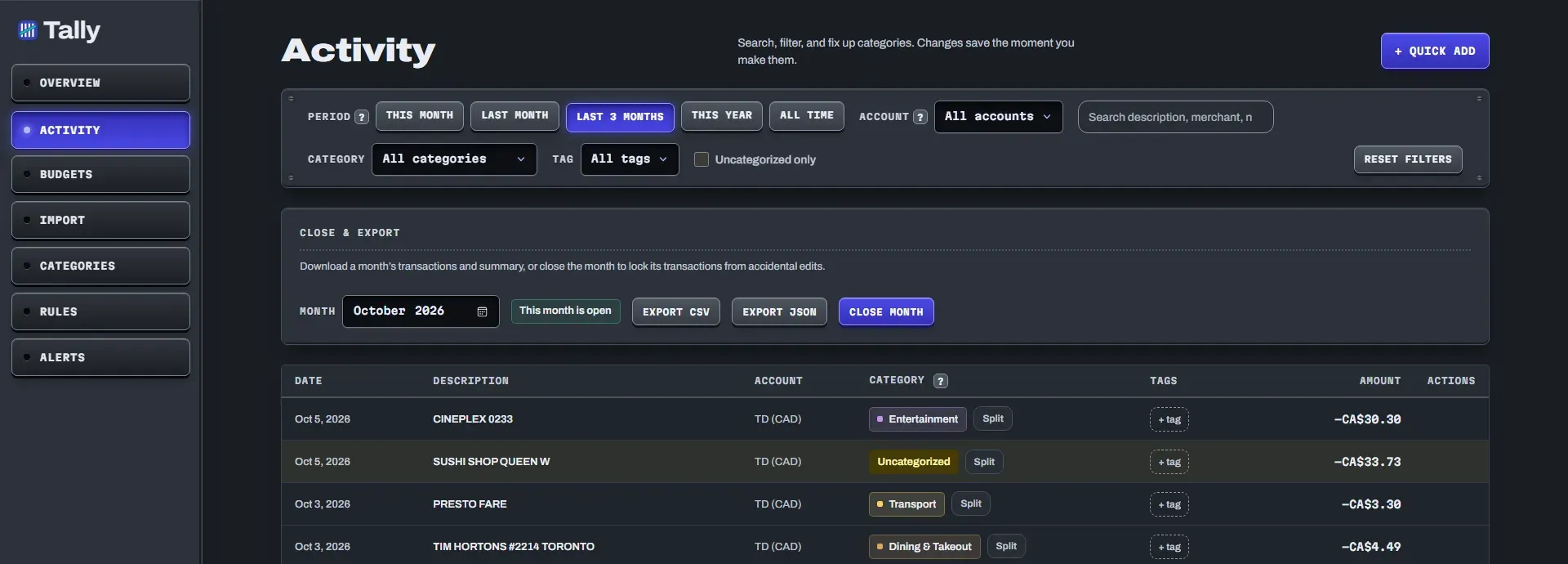Open Uncategorized category on Sushi Shop row
This screenshot has width=1568, height=564.
[x=913, y=462]
